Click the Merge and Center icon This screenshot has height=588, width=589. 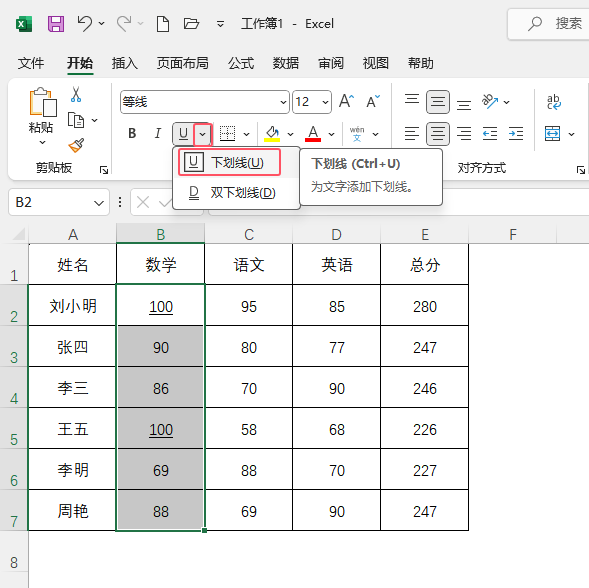[553, 134]
